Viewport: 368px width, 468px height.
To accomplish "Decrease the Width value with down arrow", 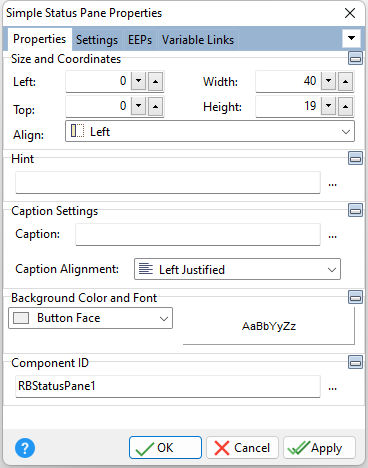I will coord(328,81).
